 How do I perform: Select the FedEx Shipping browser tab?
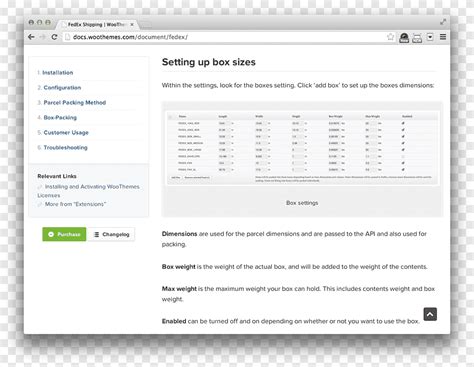point(98,25)
